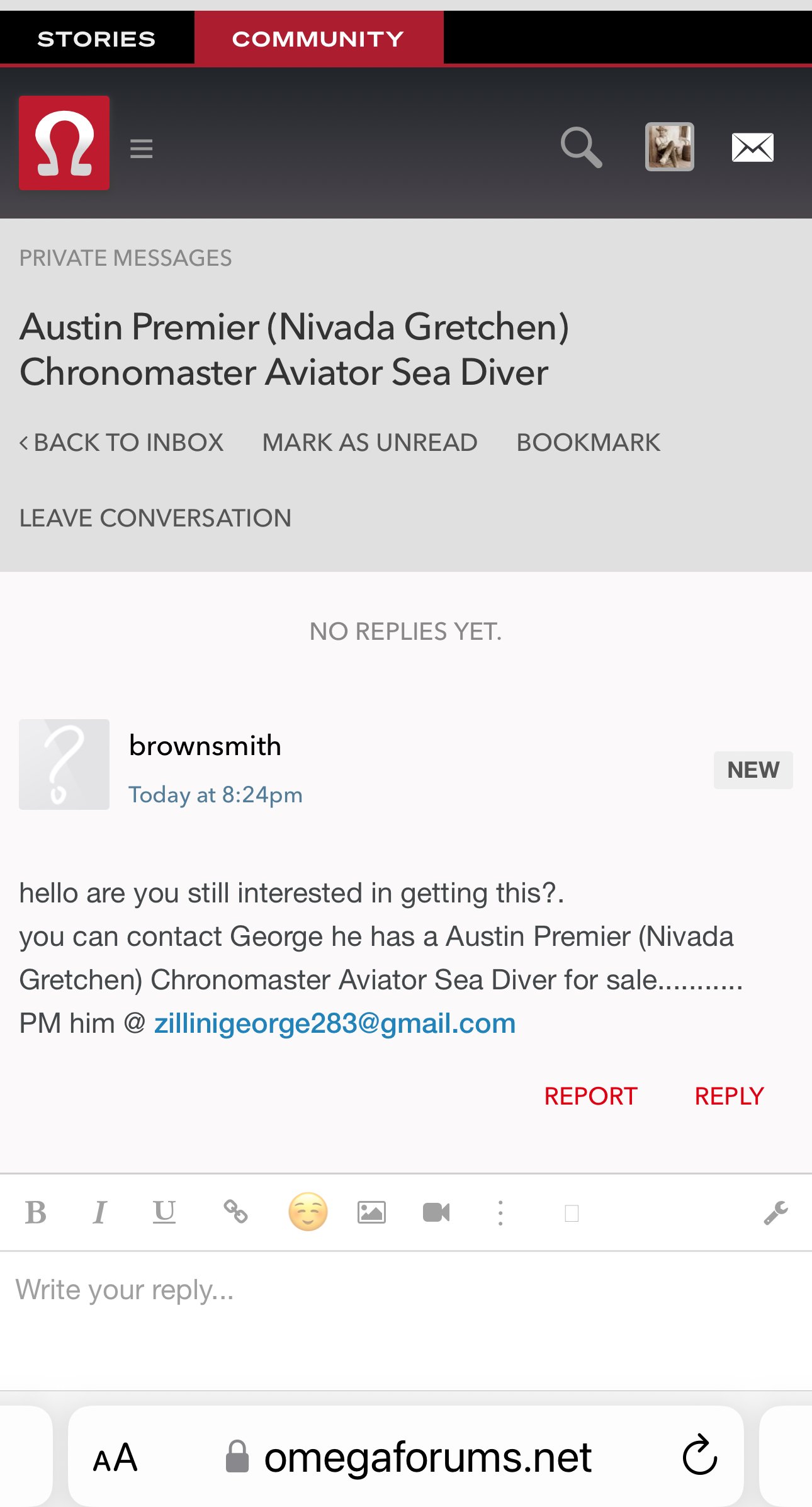Open the user profile avatar thumbnail
This screenshot has height=1507, width=812.
[x=669, y=147]
